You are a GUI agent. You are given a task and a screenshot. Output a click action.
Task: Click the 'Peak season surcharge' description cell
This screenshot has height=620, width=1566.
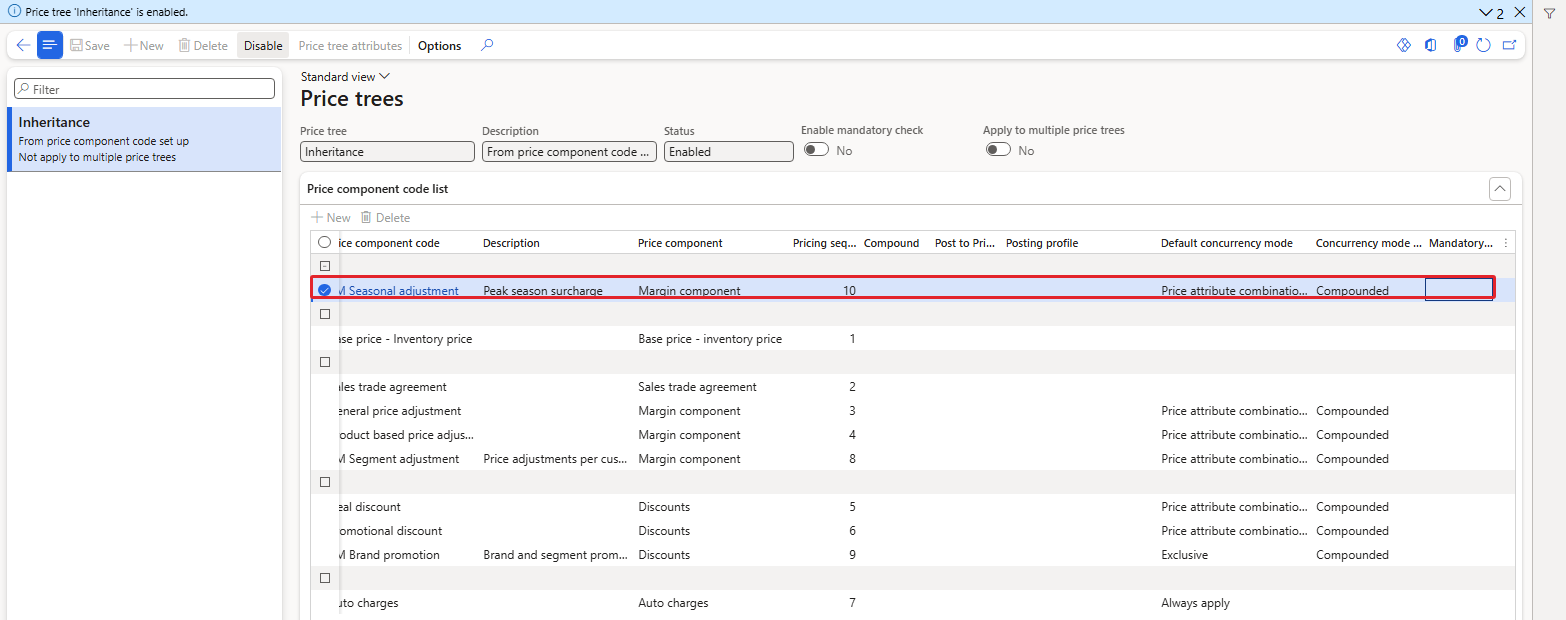point(543,291)
